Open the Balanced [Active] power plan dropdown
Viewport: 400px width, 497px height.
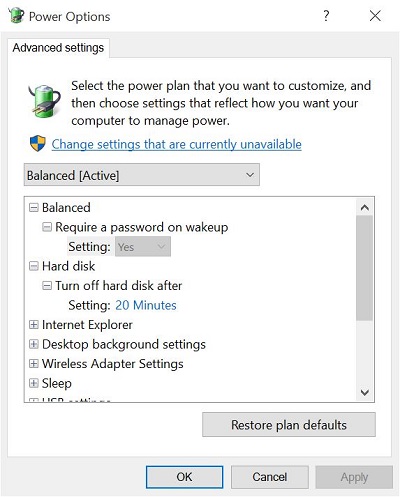click(x=142, y=175)
